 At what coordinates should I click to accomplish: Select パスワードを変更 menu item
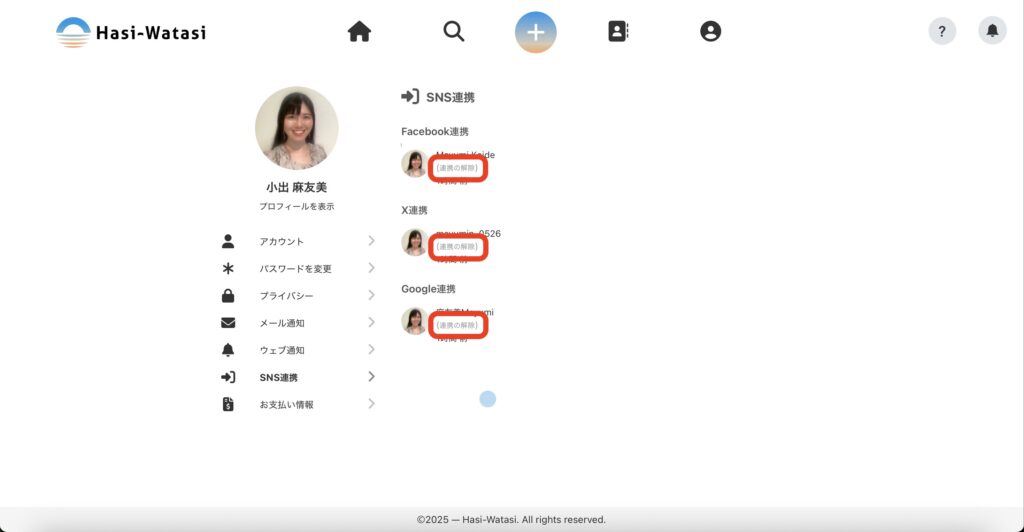[x=295, y=268]
